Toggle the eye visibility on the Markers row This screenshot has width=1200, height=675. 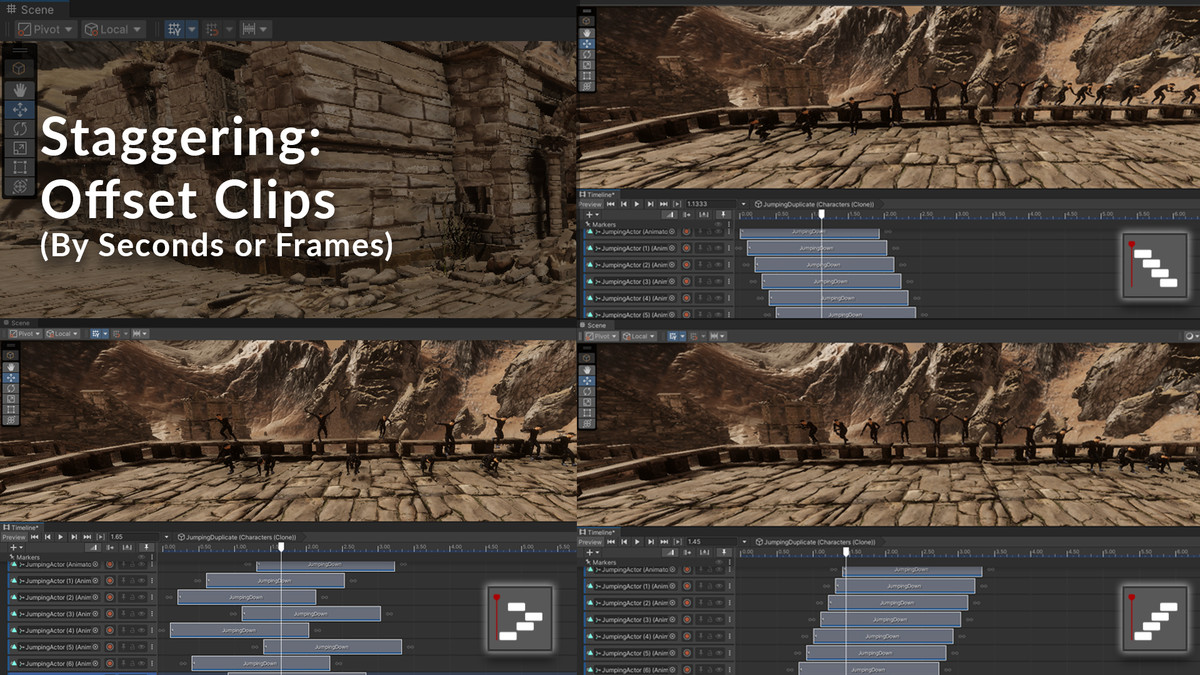click(x=718, y=224)
